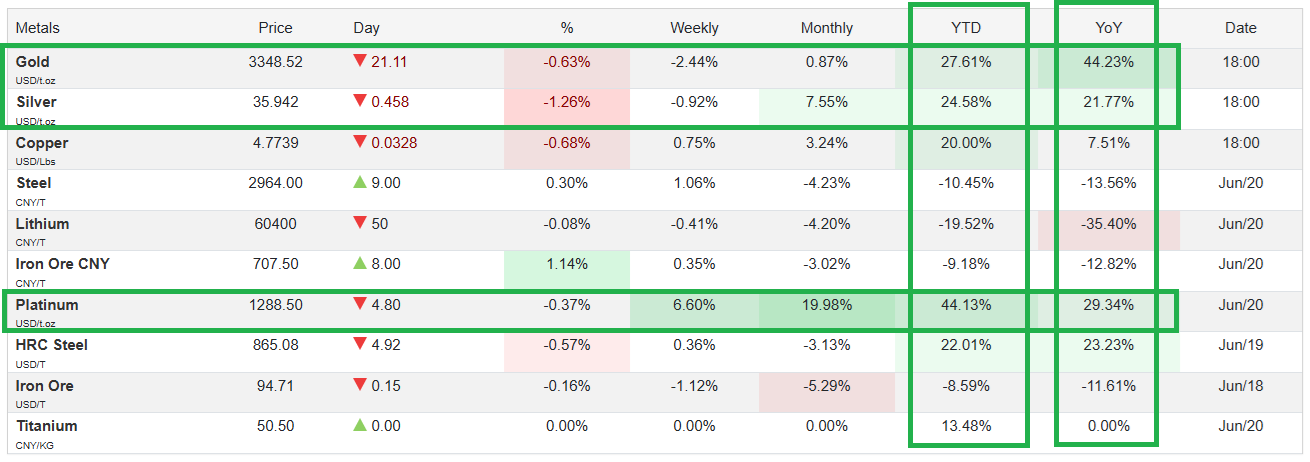Click the Monthly column header
The height and width of the screenshot is (462, 1310).
(x=827, y=28)
